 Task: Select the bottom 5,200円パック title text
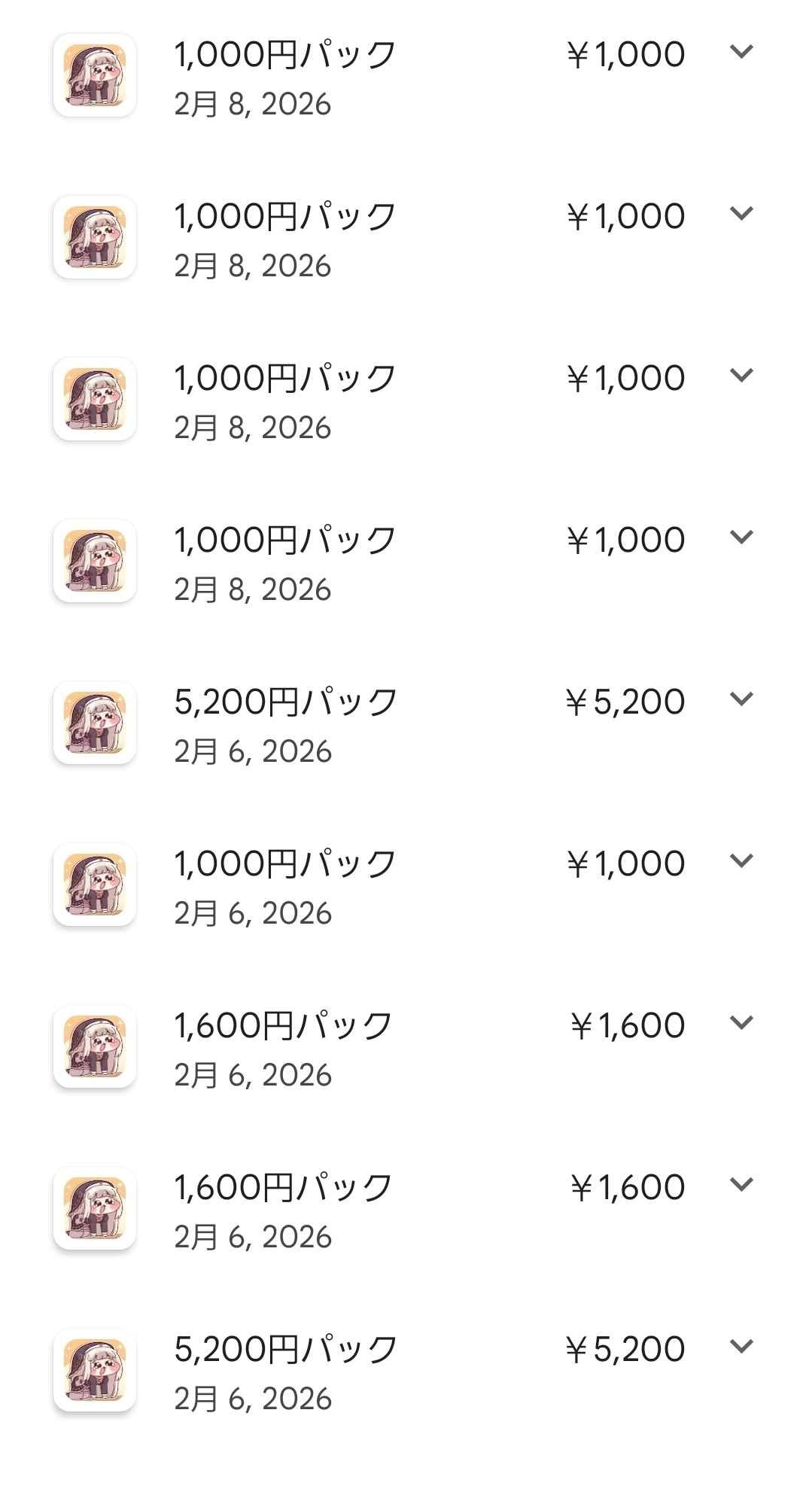[x=286, y=1350]
